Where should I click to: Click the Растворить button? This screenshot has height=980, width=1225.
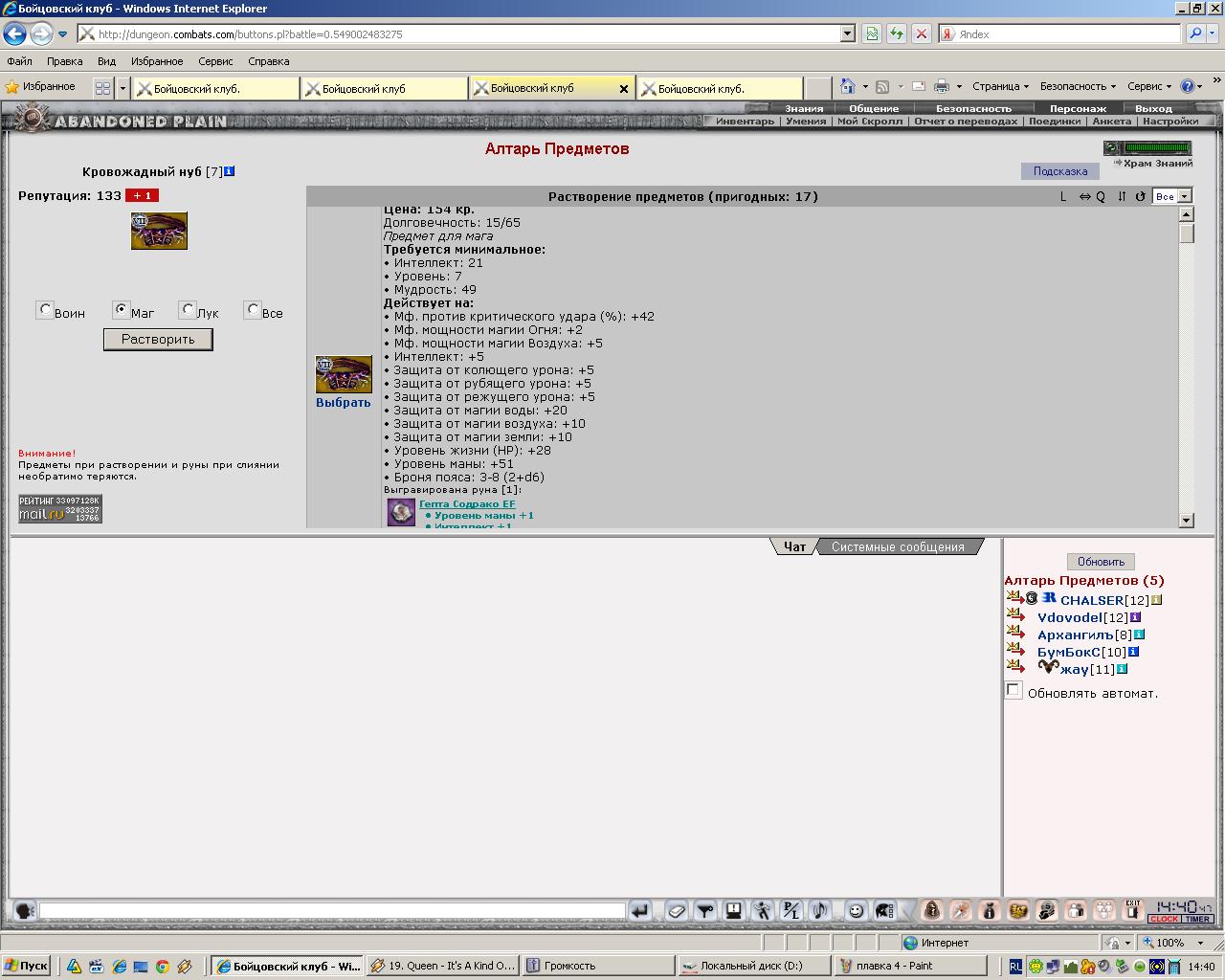(x=158, y=339)
